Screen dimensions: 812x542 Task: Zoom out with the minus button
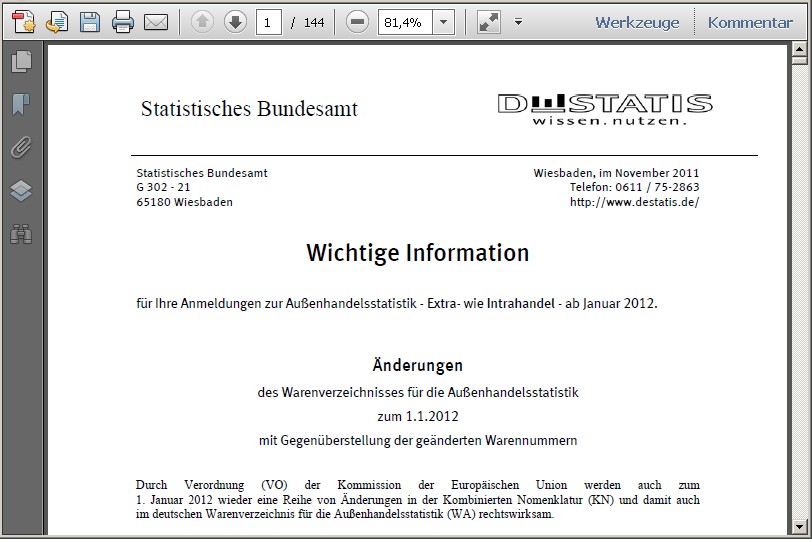tap(357, 22)
